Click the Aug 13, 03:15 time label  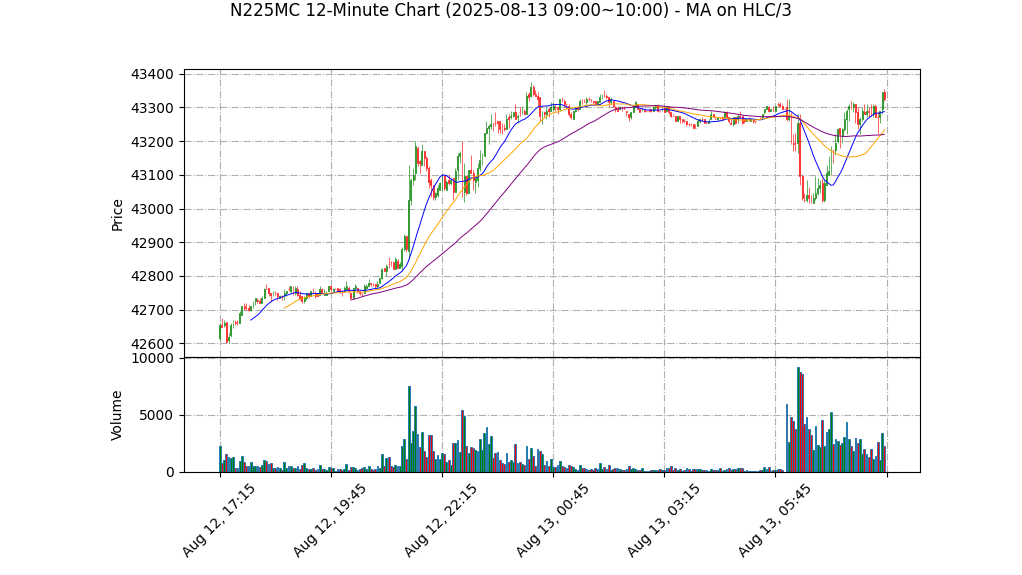point(664,520)
